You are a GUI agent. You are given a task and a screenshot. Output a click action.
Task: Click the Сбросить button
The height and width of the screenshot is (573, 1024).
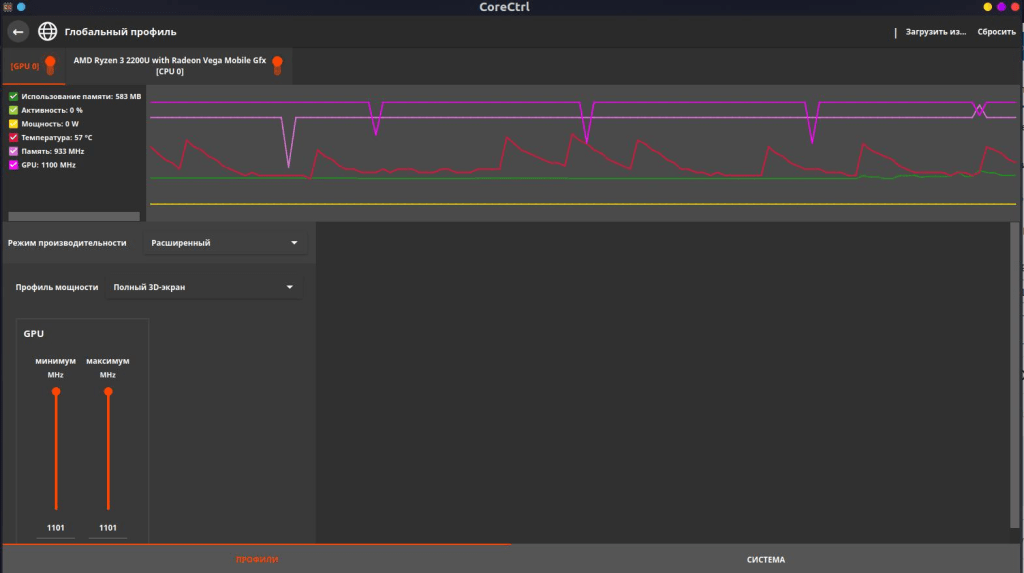[996, 32]
